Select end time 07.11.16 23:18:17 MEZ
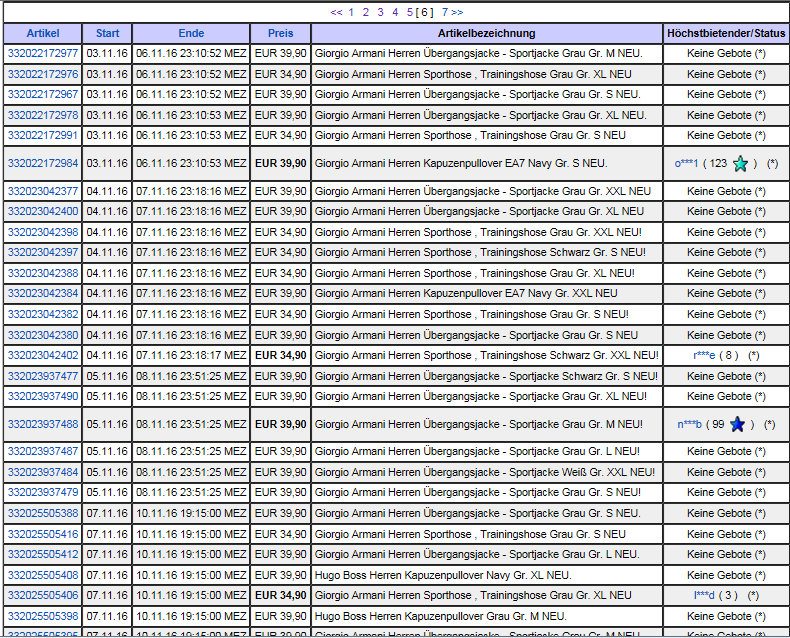Viewport: 790px width, 638px height. (x=191, y=355)
